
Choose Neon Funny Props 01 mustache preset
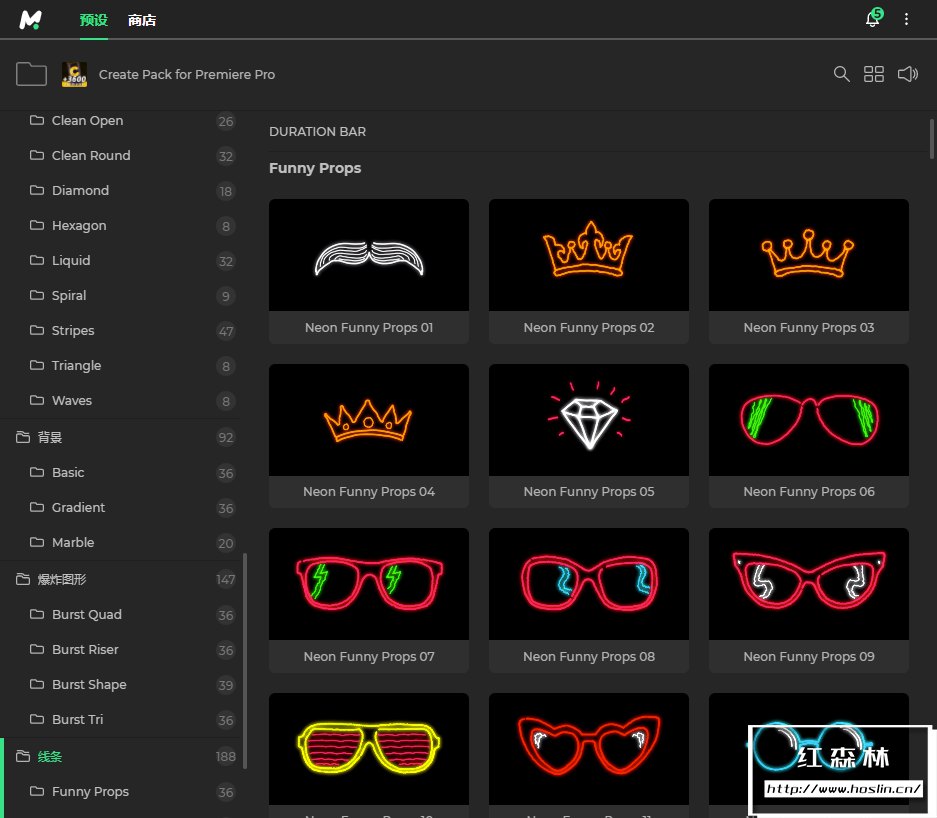[368, 256]
